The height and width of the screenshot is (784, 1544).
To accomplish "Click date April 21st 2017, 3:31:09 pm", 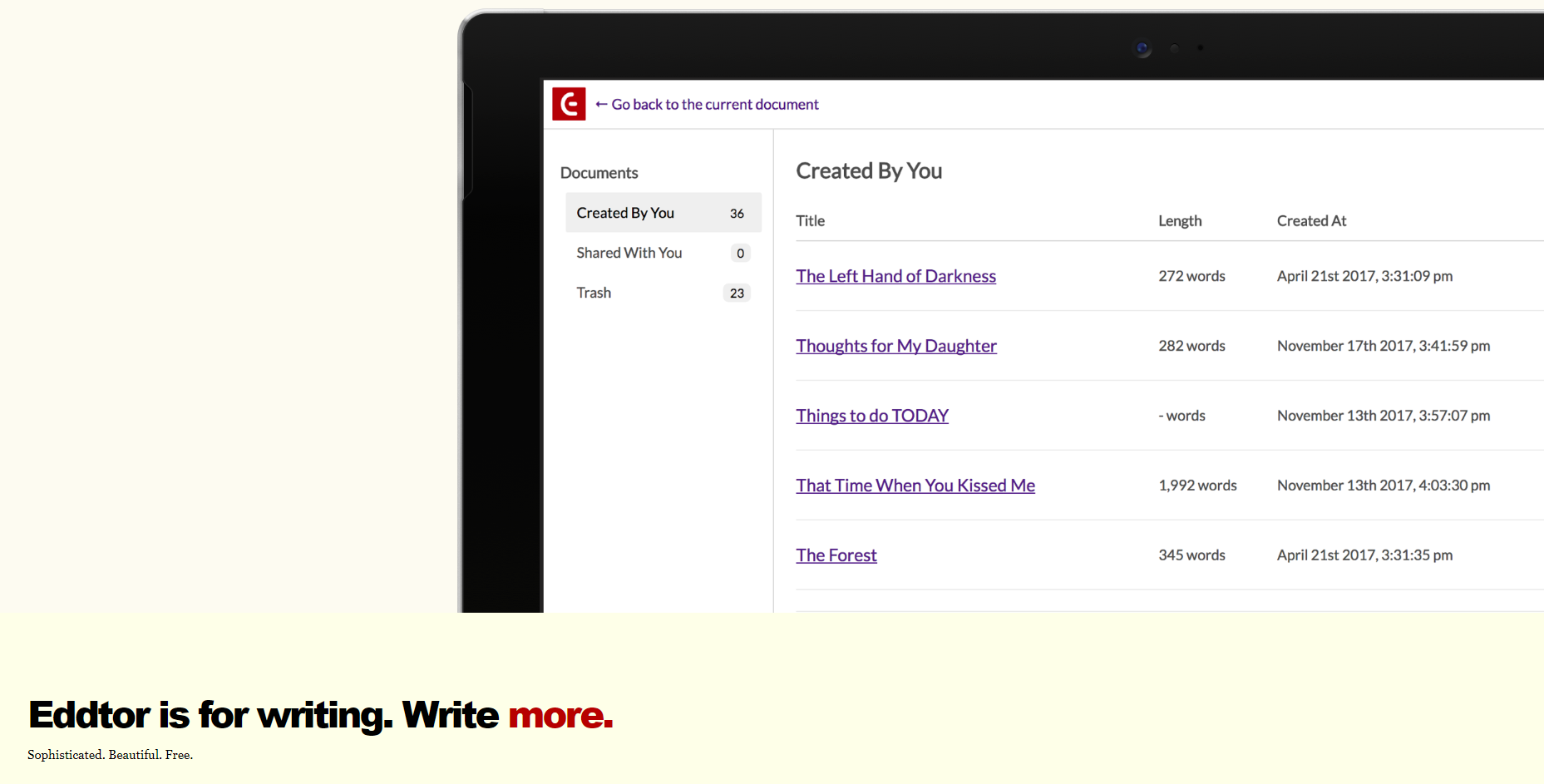I will coord(1364,276).
